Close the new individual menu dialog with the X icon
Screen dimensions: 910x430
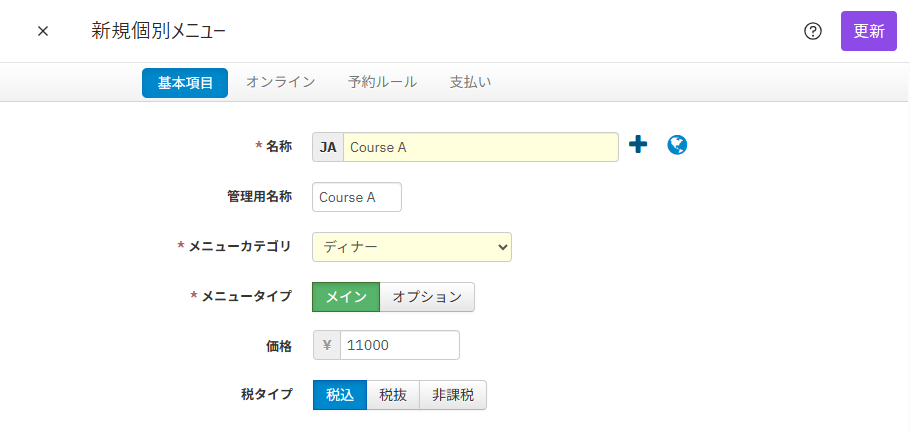coord(43,31)
